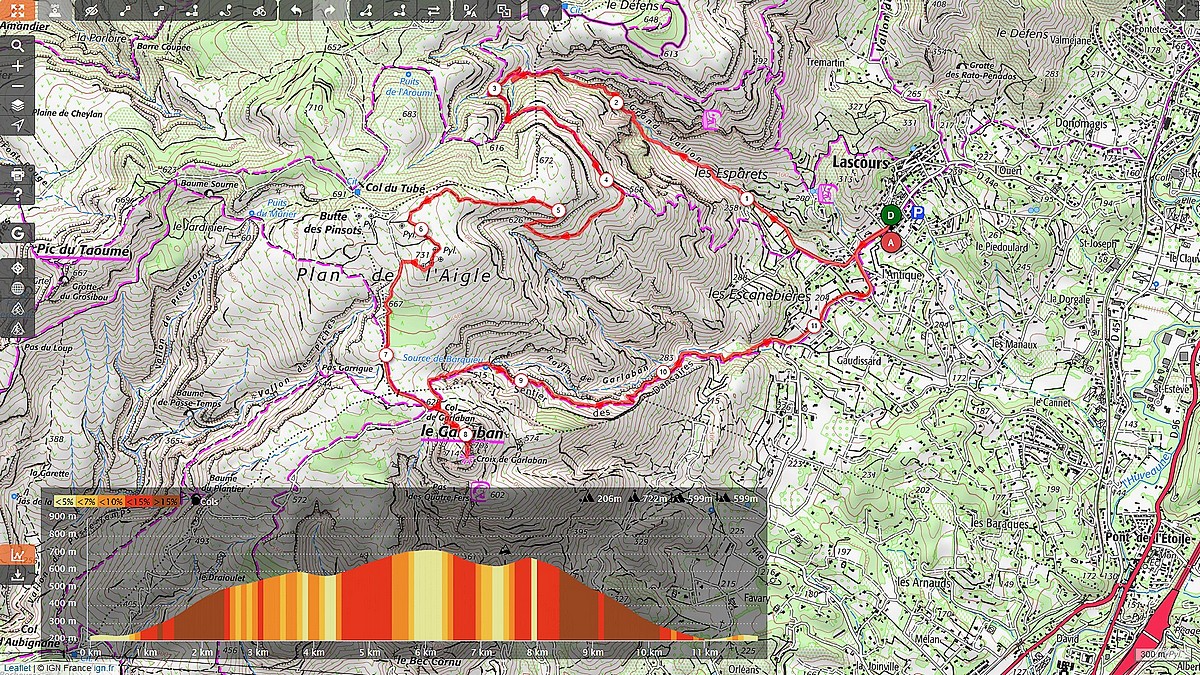Click the ign.fr attribution link
The image size is (1200, 675).
[104, 668]
